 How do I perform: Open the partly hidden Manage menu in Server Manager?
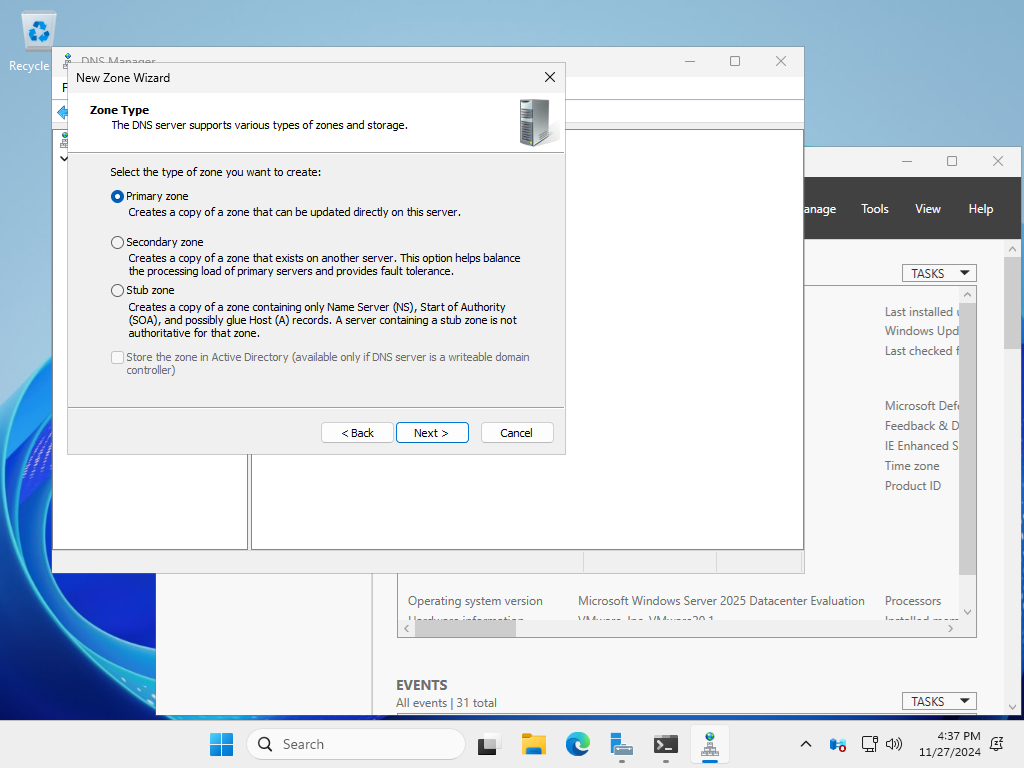click(x=820, y=209)
